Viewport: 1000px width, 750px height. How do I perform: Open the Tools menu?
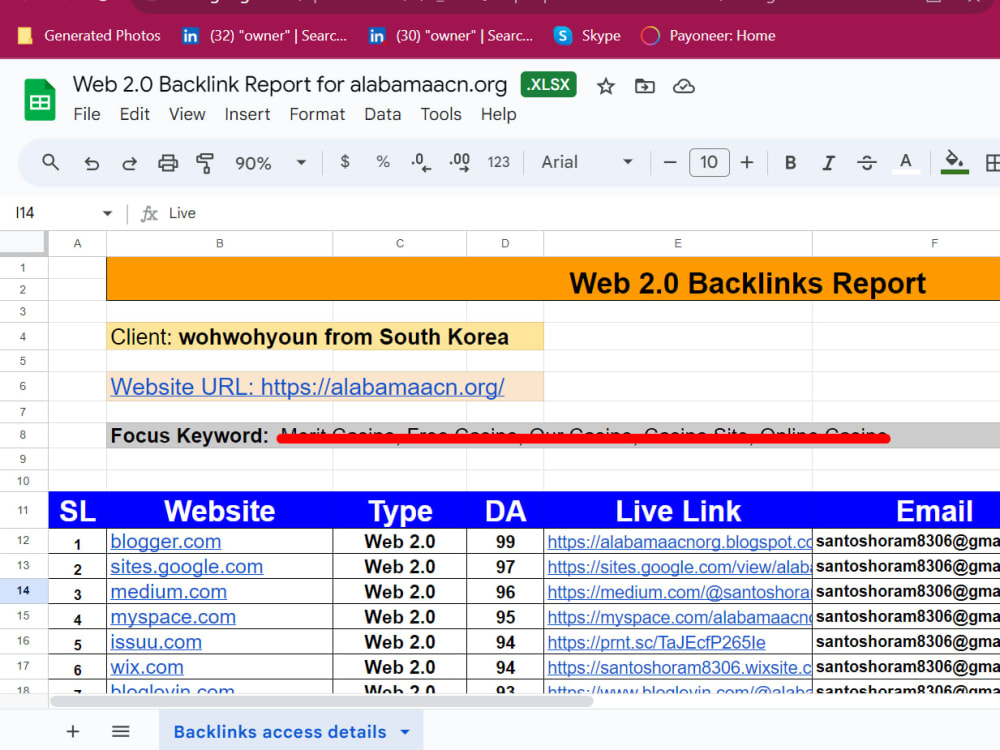pyautogui.click(x=441, y=114)
